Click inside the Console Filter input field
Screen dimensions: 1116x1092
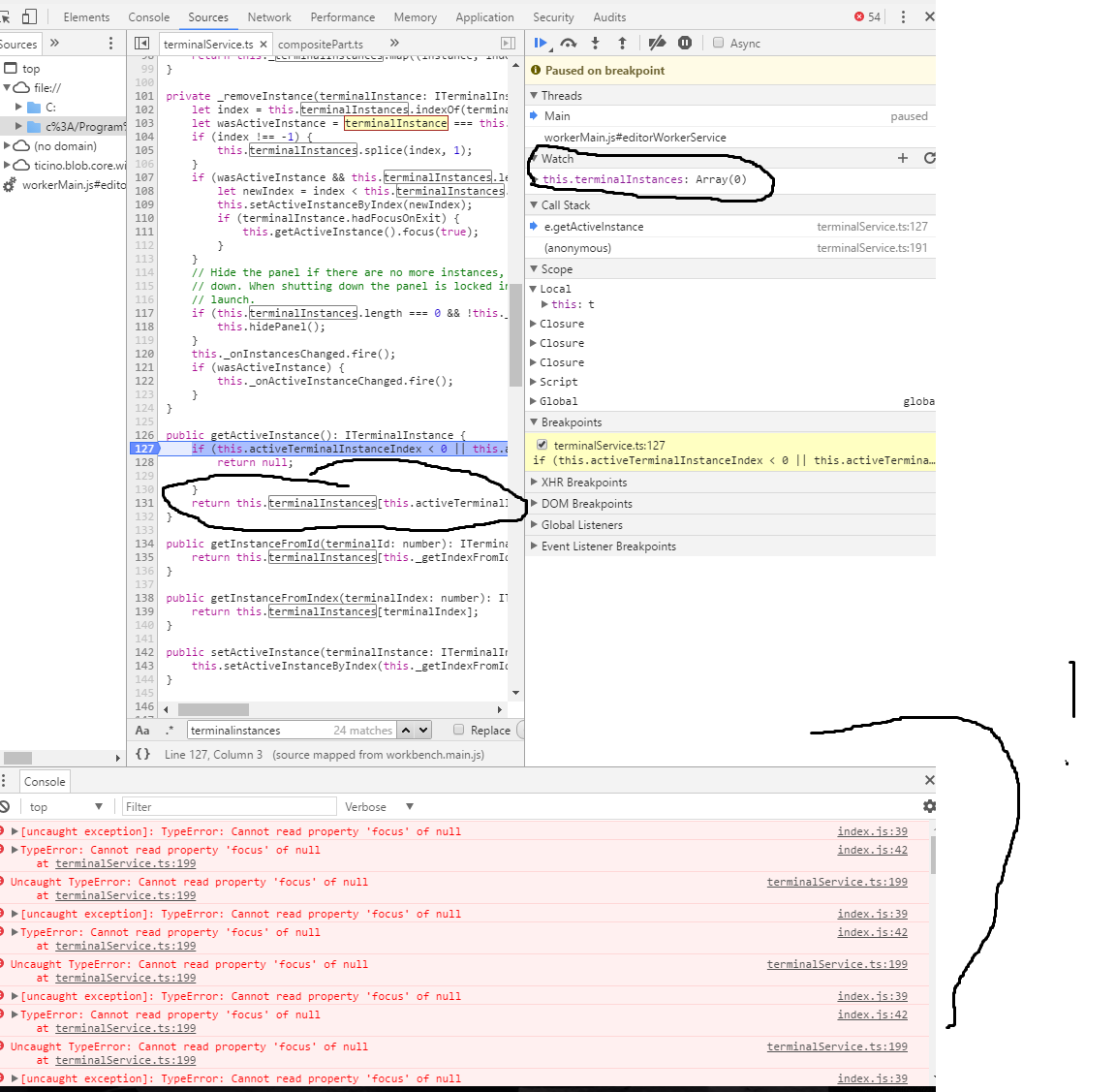229,806
